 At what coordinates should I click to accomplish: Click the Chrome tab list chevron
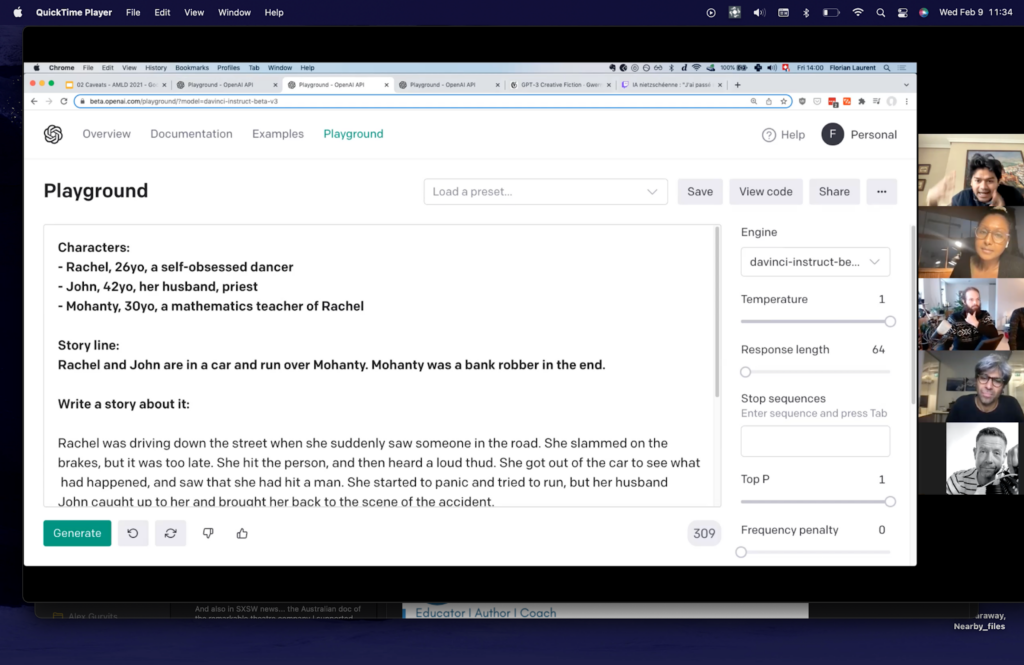(x=906, y=85)
